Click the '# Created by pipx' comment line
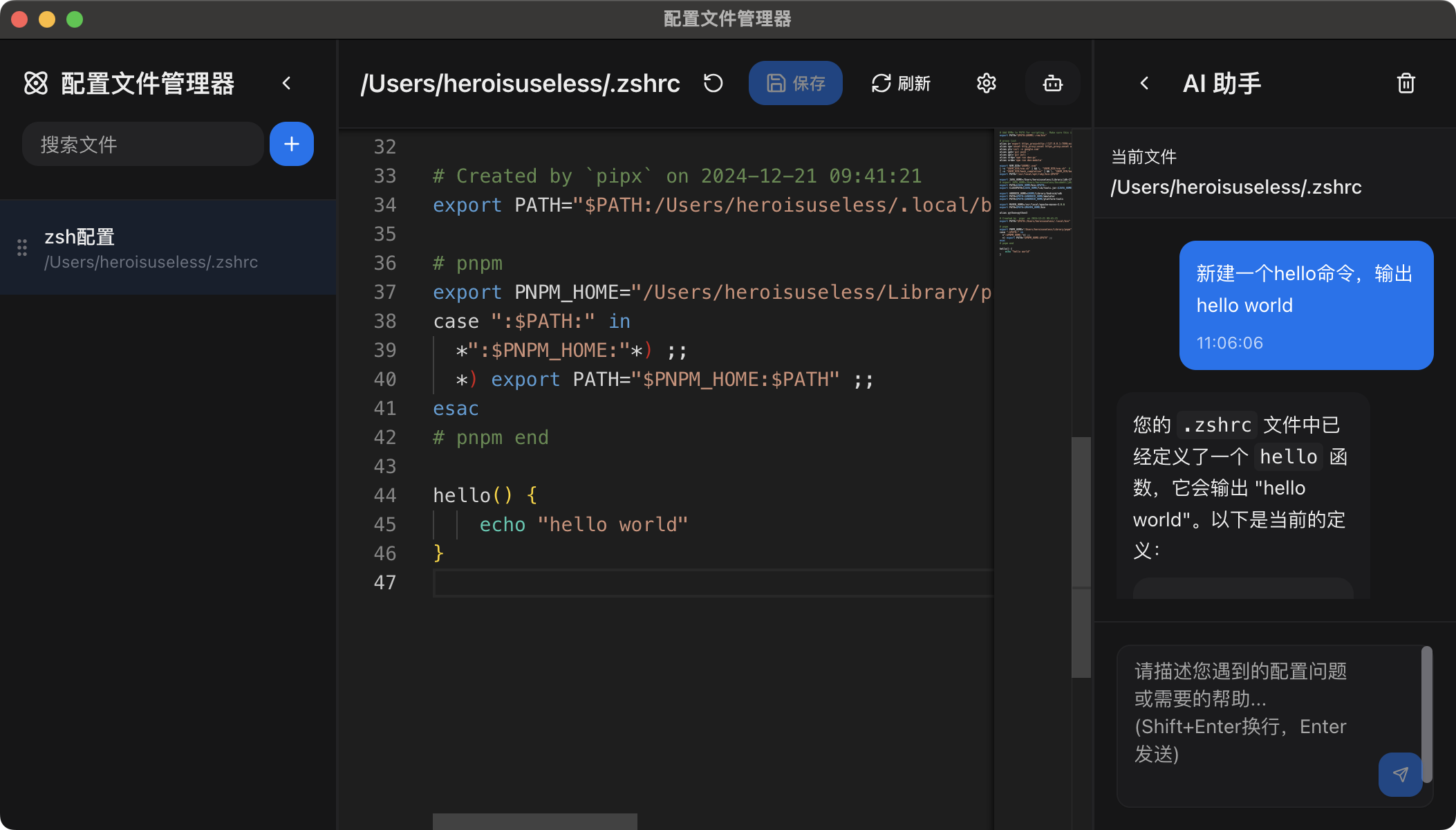The height and width of the screenshot is (830, 1456). pyautogui.click(x=677, y=176)
